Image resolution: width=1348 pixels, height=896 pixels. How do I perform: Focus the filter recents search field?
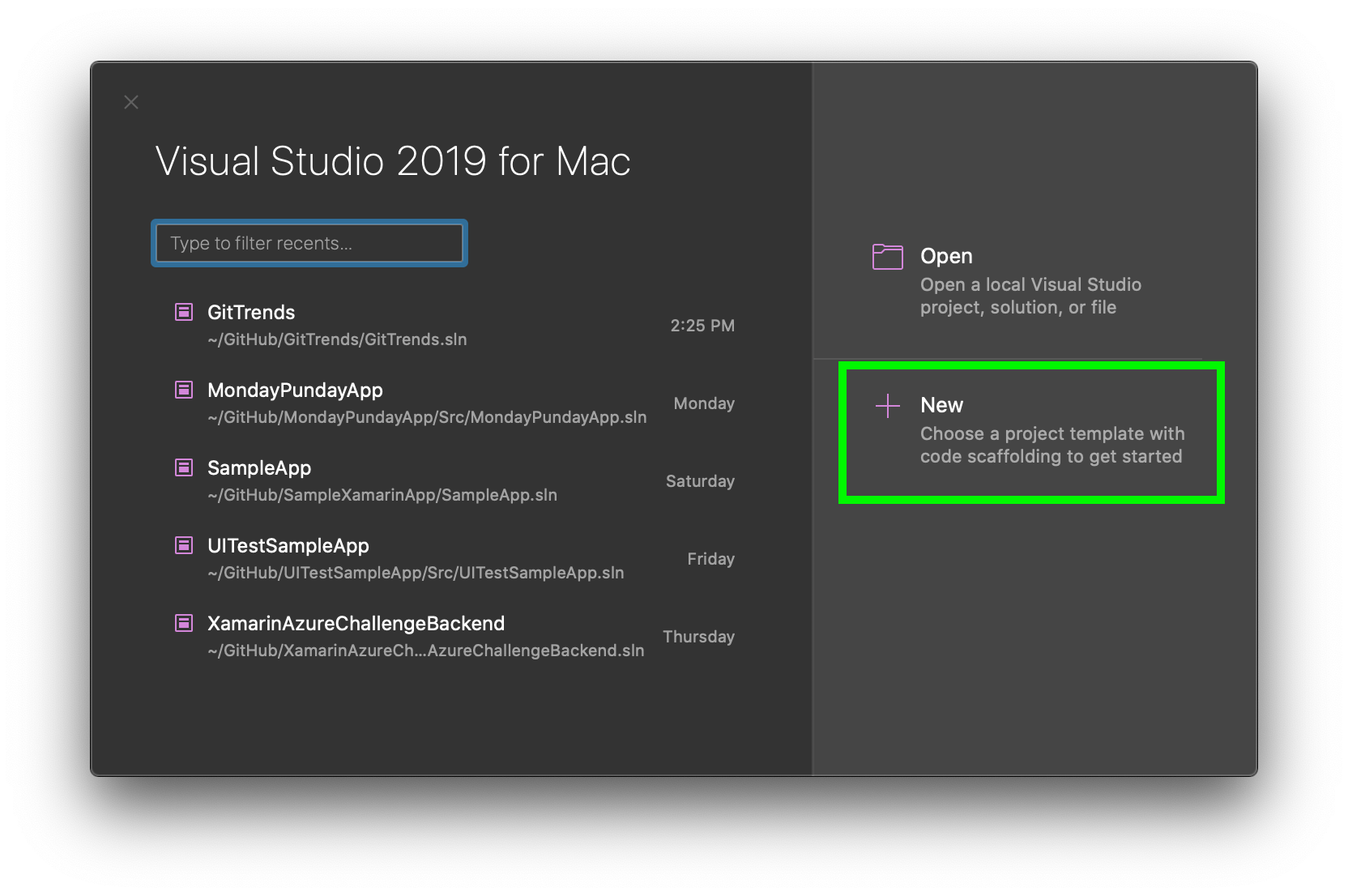(x=309, y=243)
